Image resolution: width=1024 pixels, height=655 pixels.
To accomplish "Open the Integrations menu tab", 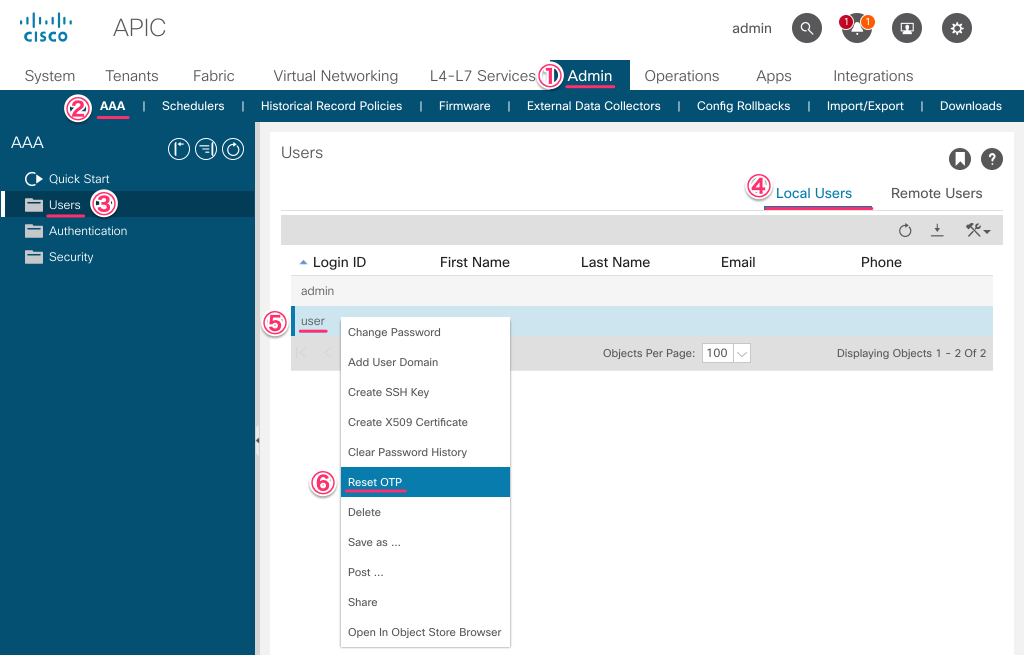I will point(873,76).
